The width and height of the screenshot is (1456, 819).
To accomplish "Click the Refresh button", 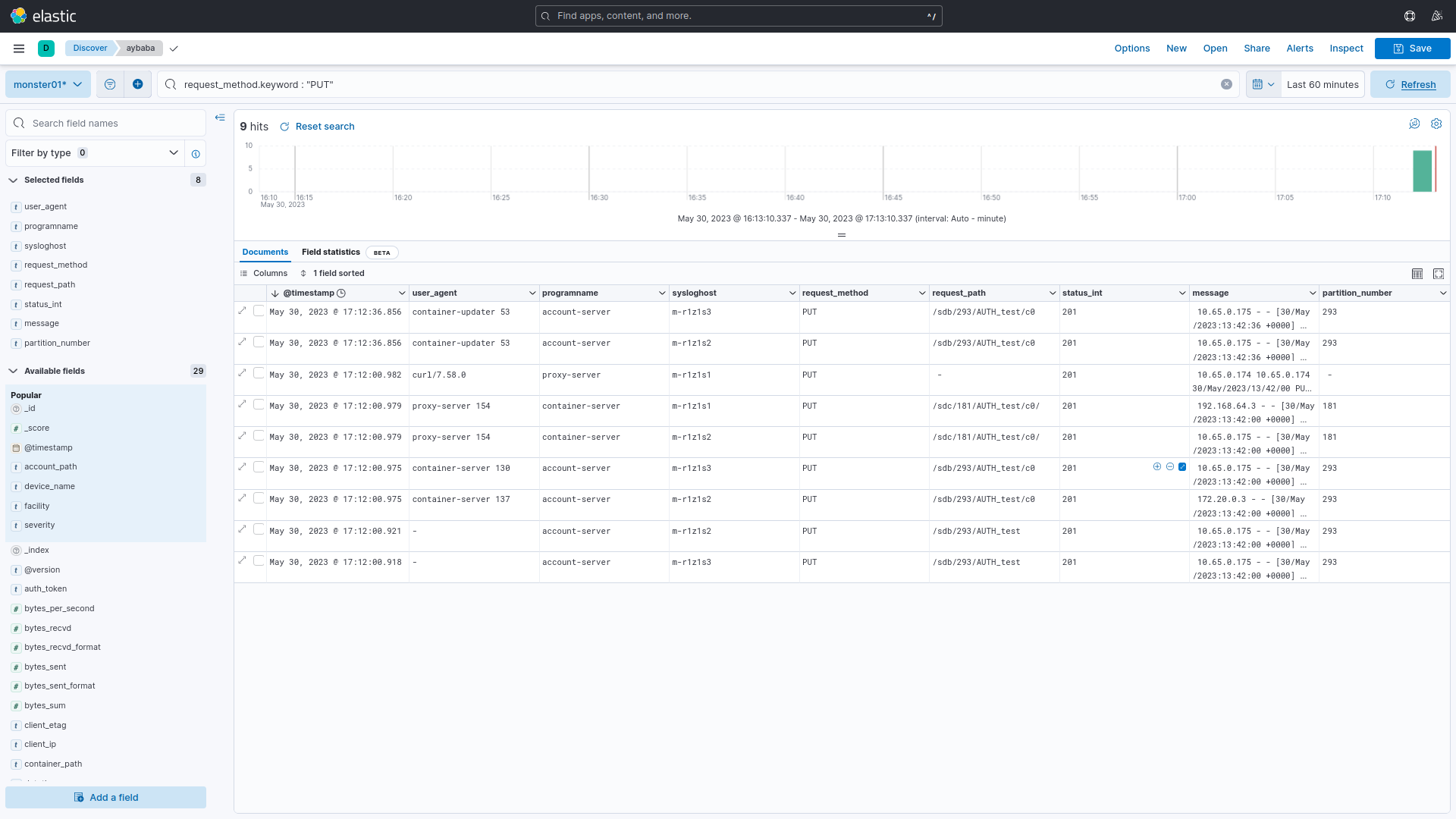I will (x=1410, y=84).
